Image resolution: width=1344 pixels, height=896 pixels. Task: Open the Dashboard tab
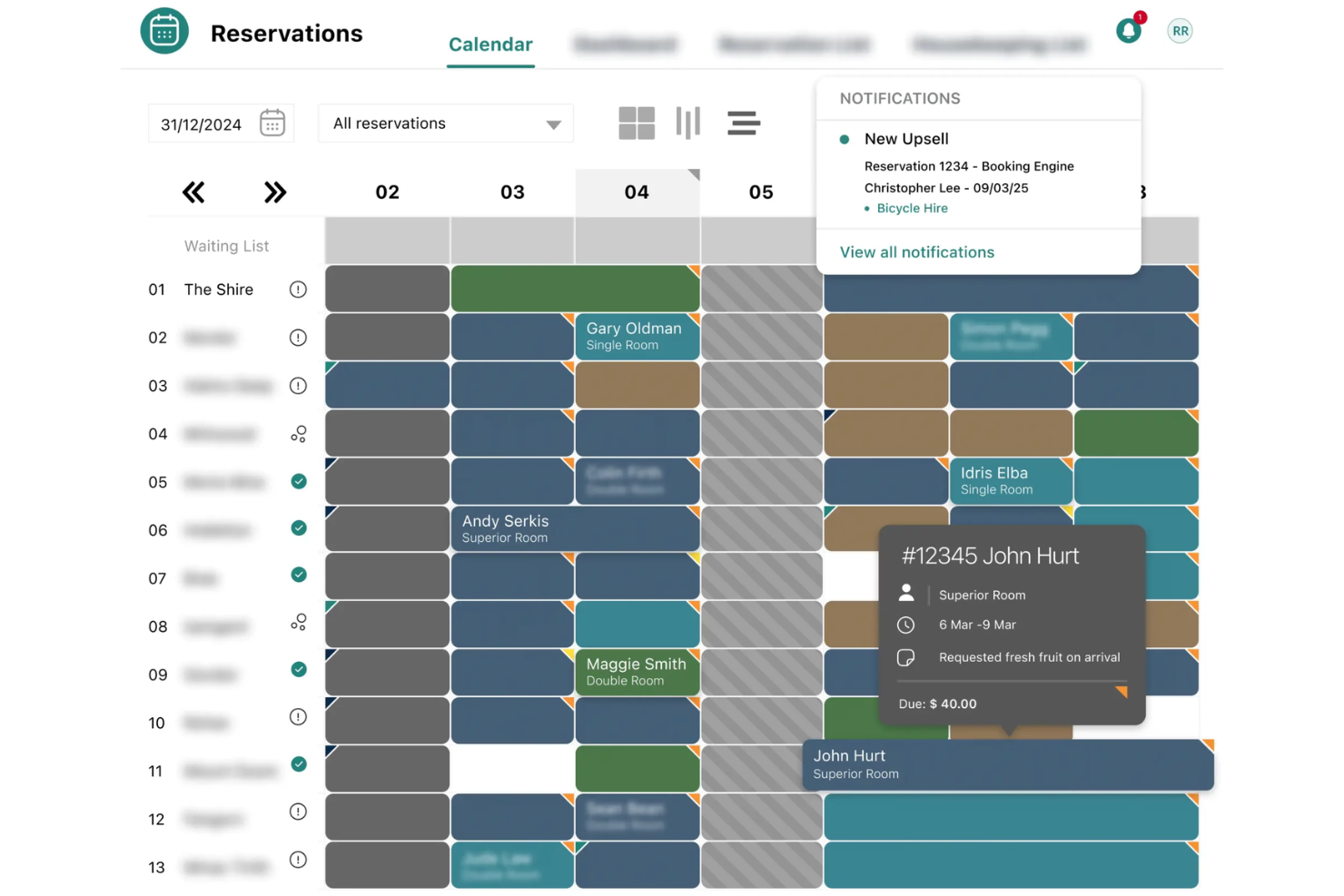pos(625,44)
